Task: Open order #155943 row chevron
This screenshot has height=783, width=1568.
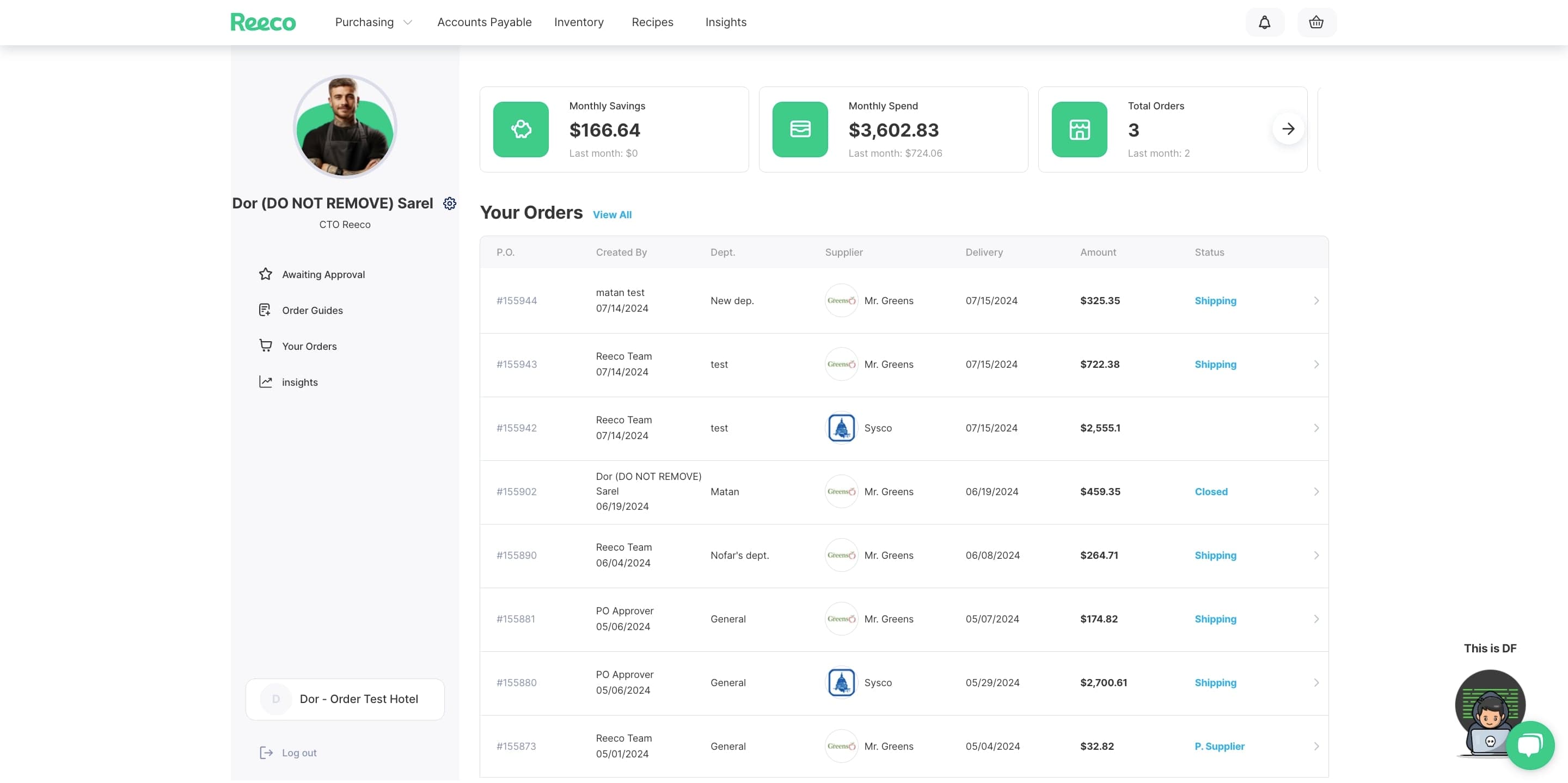Action: click(1316, 365)
